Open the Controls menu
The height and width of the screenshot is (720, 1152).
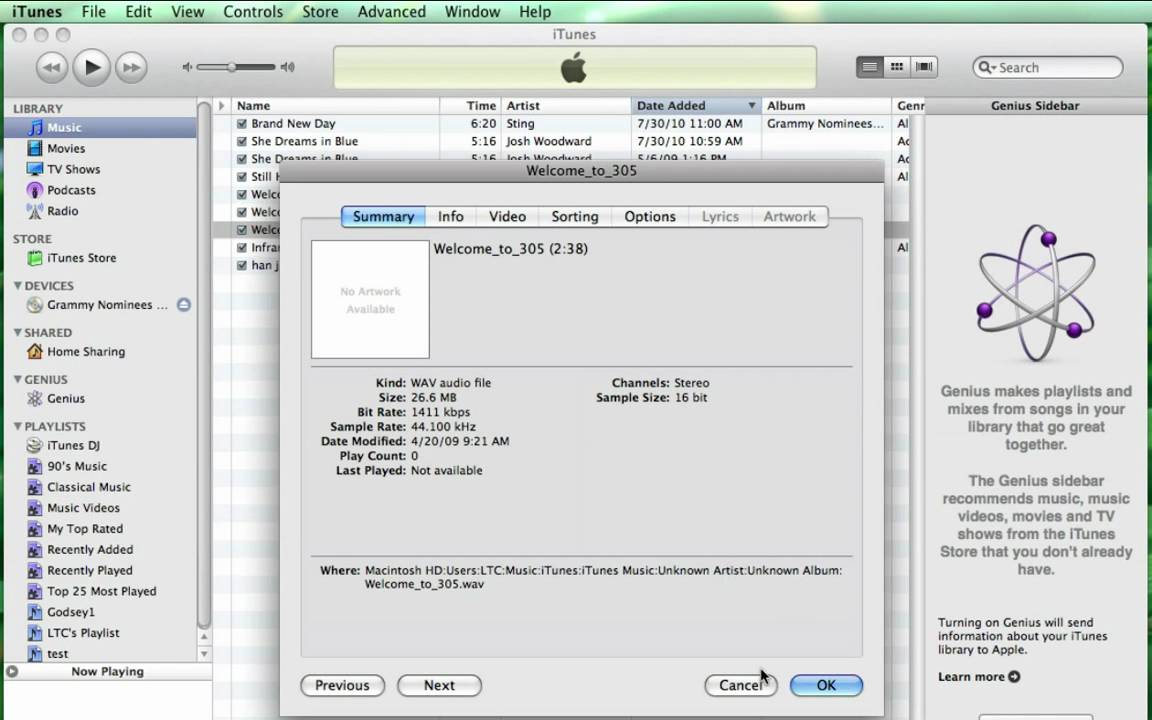click(253, 12)
